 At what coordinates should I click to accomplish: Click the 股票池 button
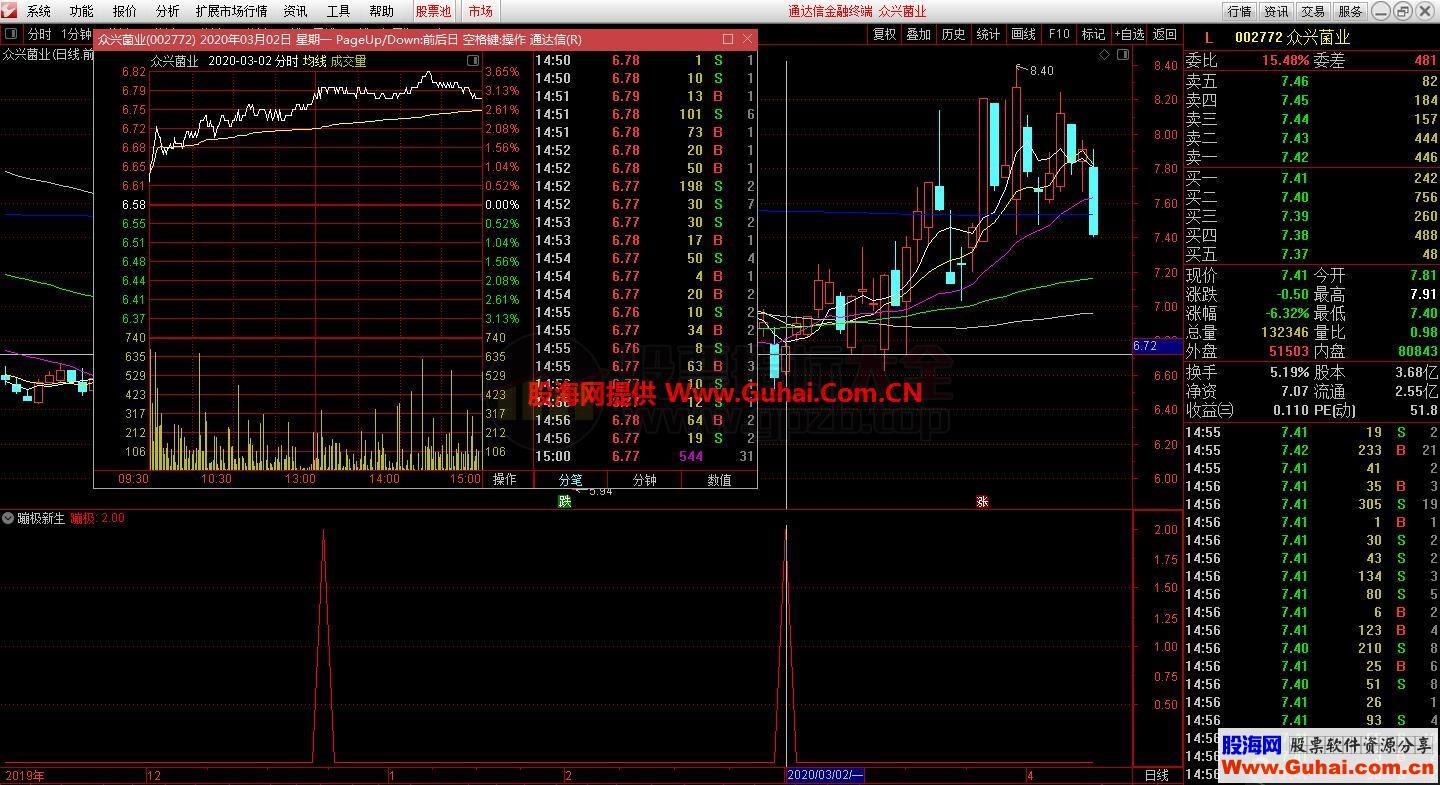433,11
